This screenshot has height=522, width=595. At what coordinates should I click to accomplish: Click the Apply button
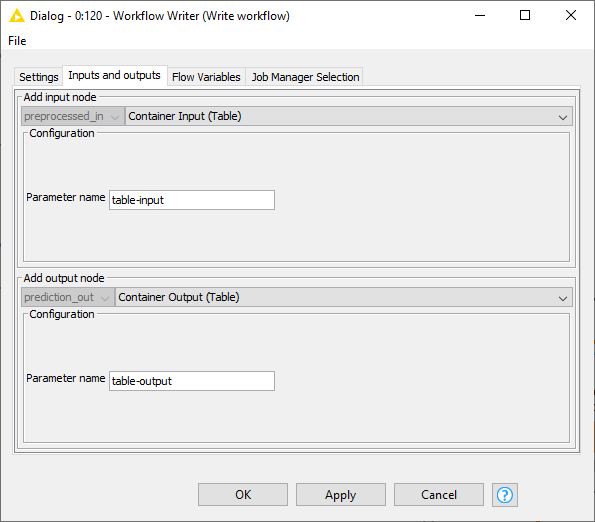tap(341, 495)
